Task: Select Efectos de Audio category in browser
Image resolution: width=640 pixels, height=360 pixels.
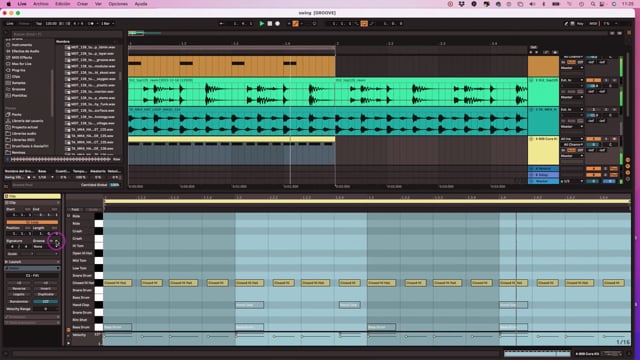Action: [x=25, y=51]
